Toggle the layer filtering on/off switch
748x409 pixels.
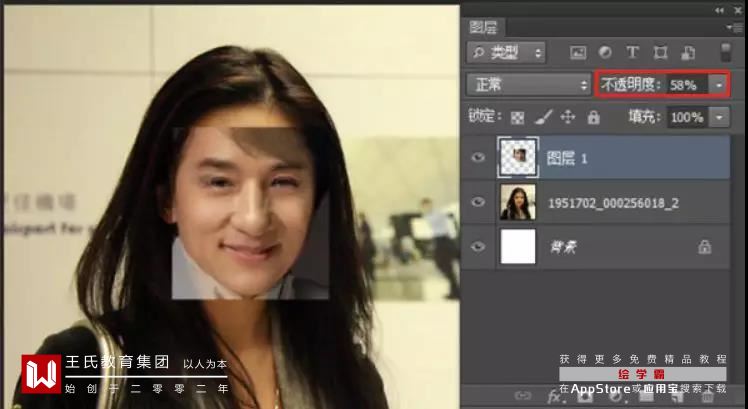point(725,52)
